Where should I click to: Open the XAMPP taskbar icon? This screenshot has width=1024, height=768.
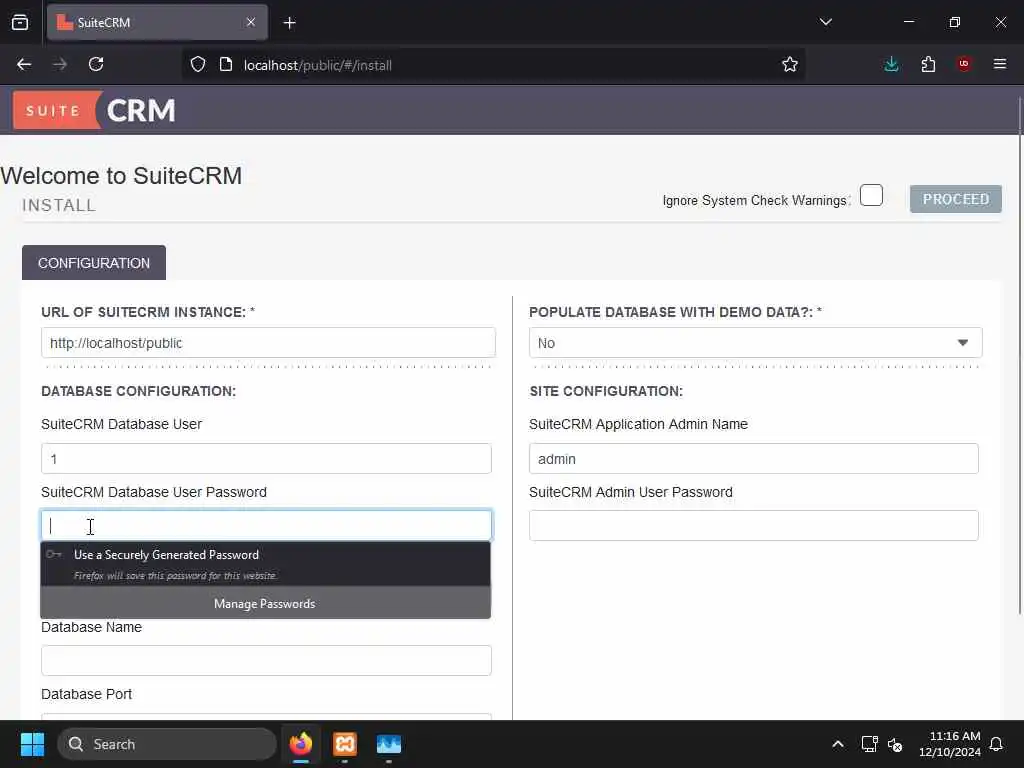345,744
